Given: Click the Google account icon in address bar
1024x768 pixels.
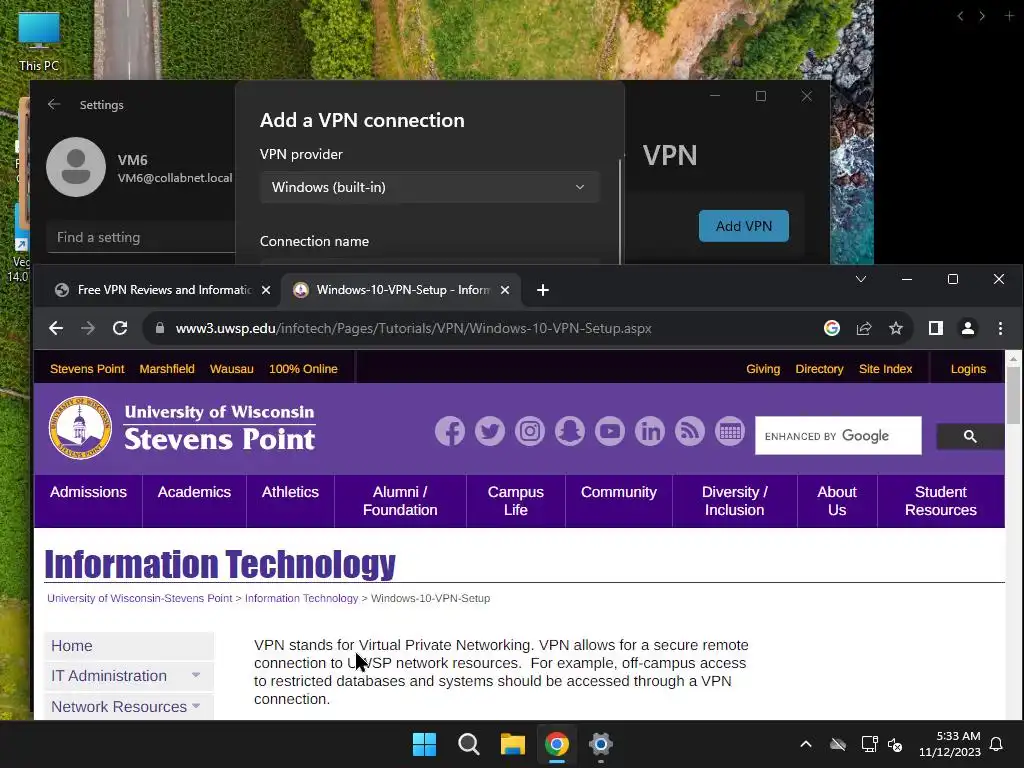Looking at the screenshot, I should point(831,328).
